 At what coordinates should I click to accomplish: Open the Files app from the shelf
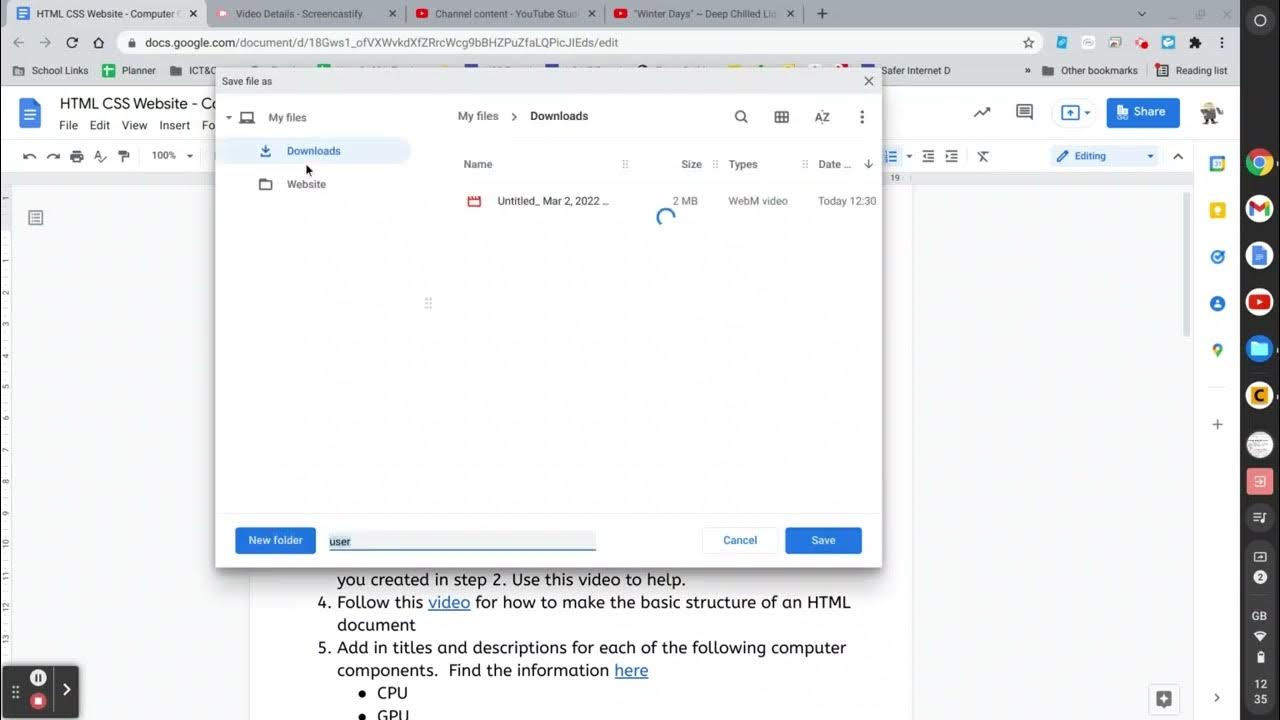point(1259,348)
